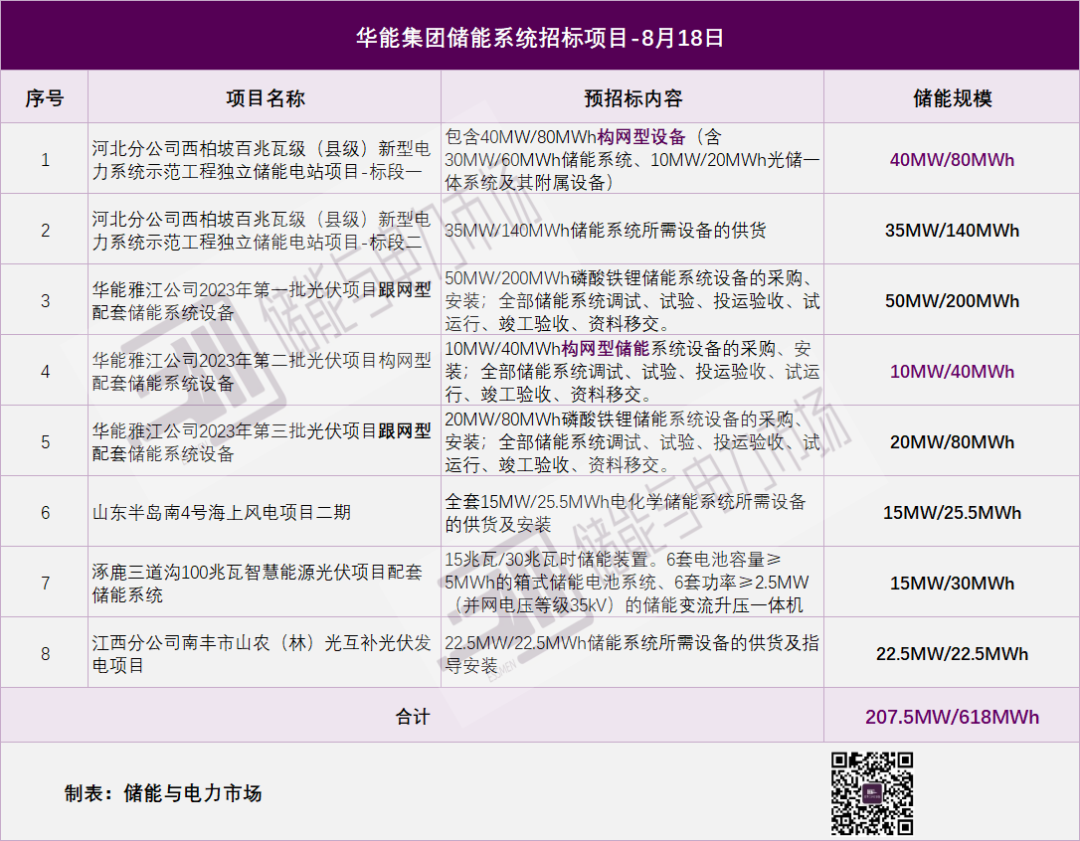
Task: Select the 序号 column header
Action: (x=44, y=98)
